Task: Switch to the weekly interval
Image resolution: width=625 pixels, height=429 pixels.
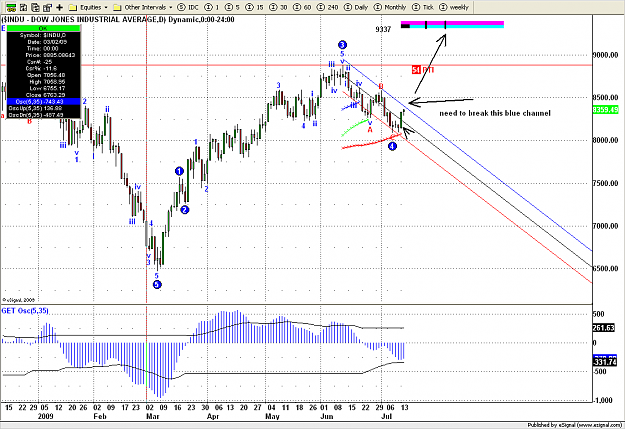Action: [x=454, y=7]
